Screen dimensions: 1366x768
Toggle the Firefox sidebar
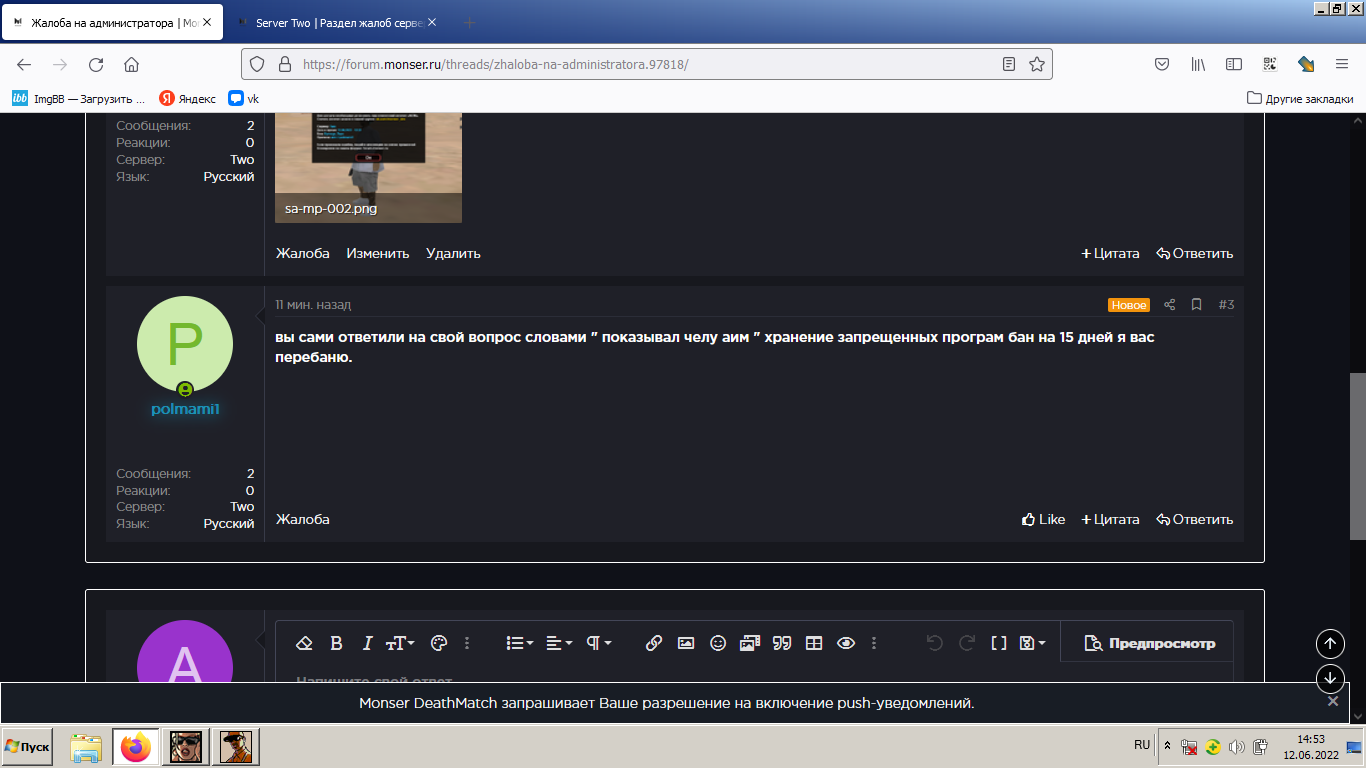point(1234,64)
